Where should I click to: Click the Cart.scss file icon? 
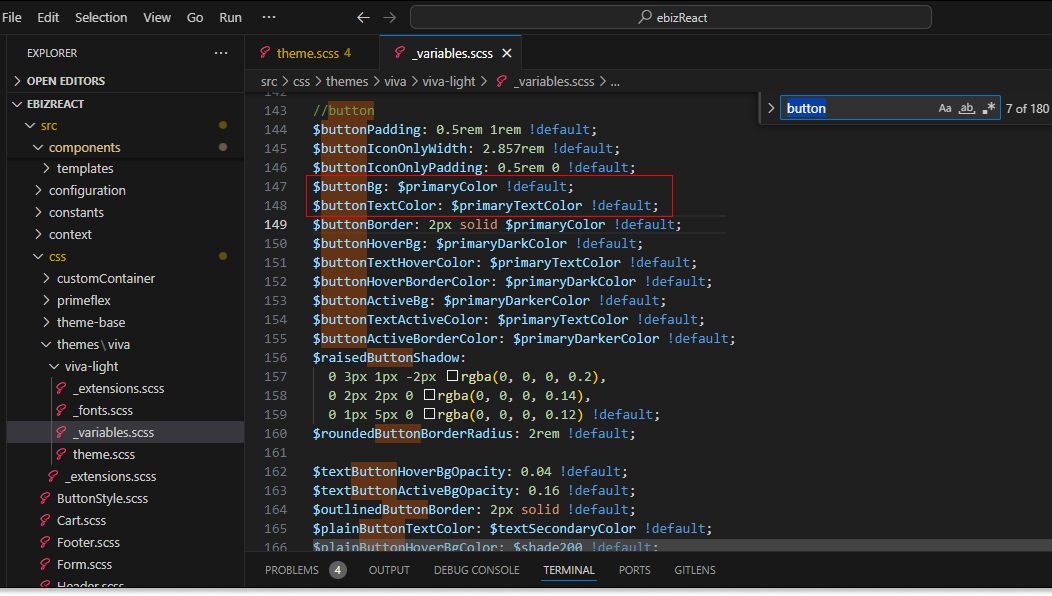[x=45, y=520]
